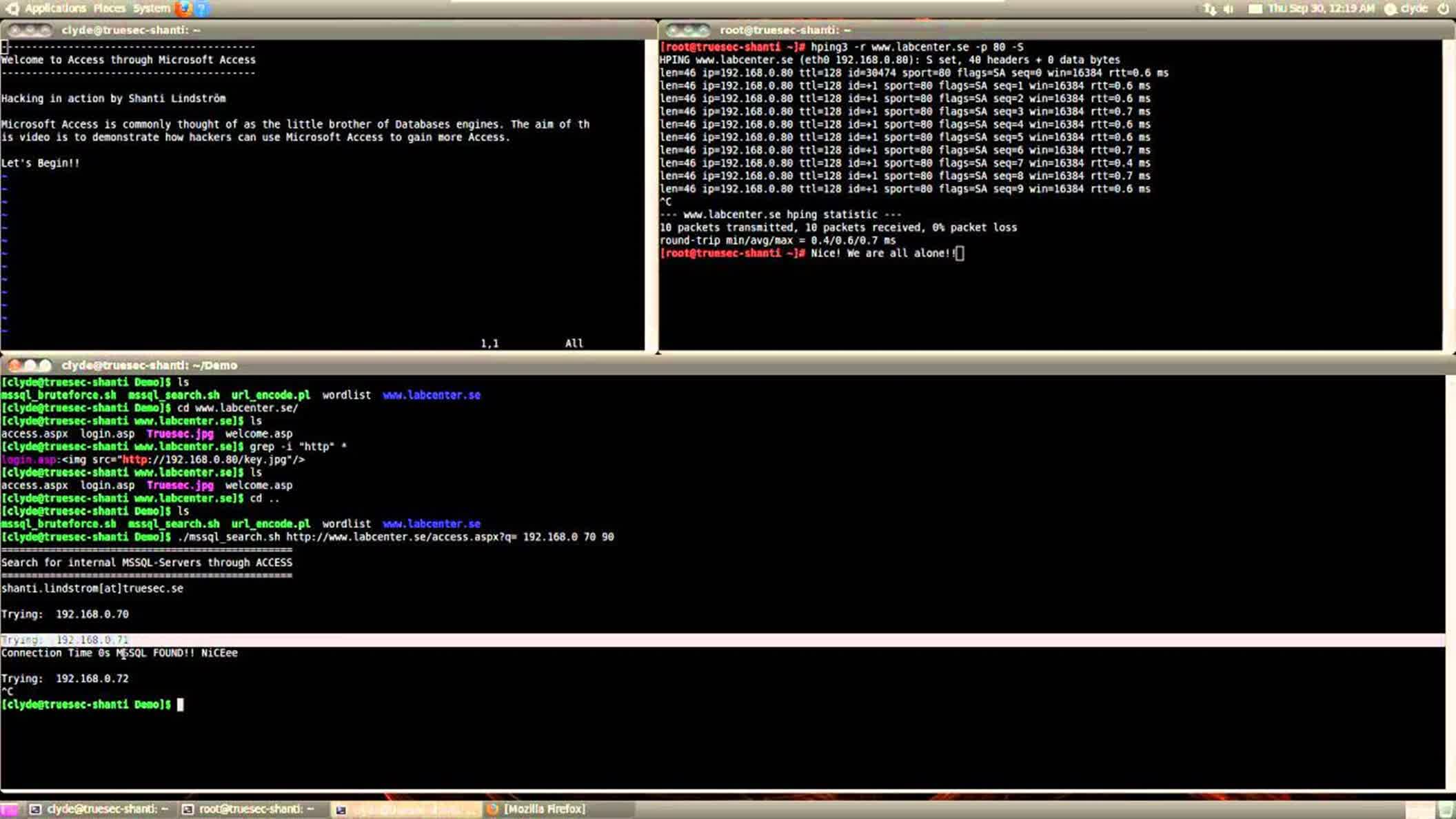Click the Thu Sep 30 clock in the panel

point(1321,8)
